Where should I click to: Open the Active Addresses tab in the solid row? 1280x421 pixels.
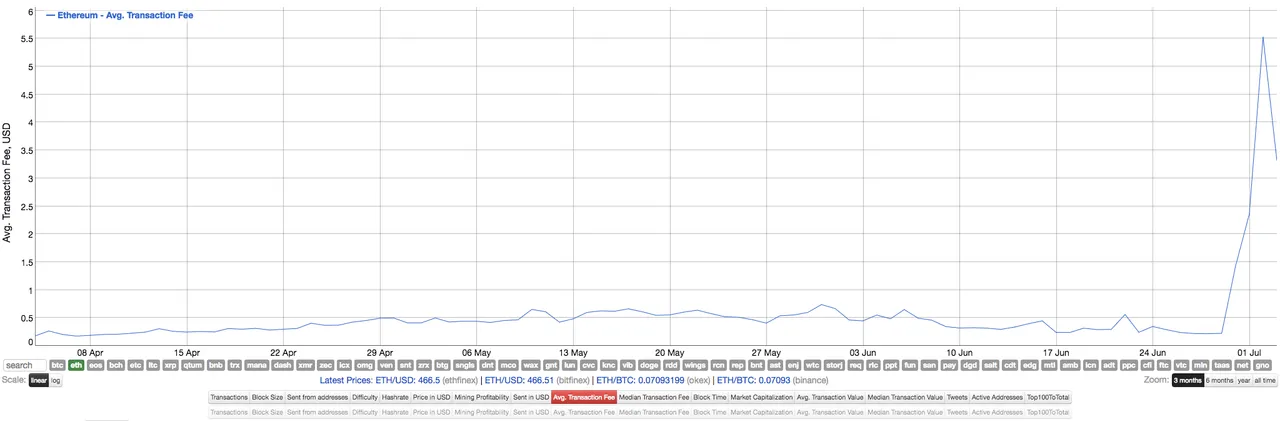tap(997, 397)
